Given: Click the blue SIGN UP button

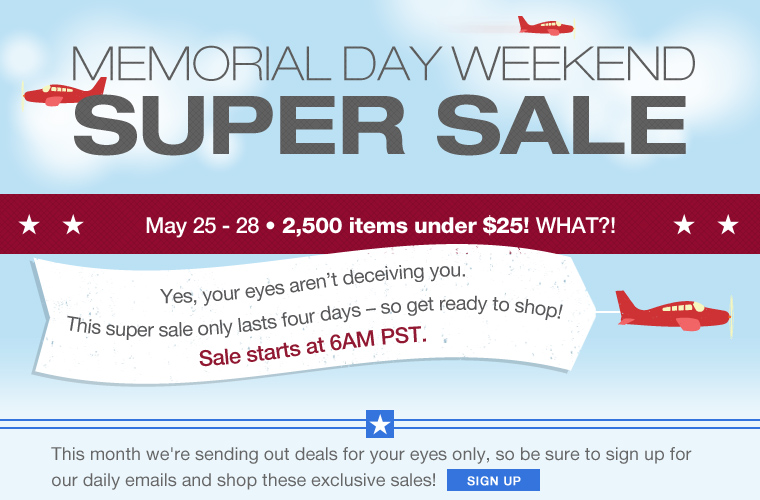Looking at the screenshot, I should (493, 480).
